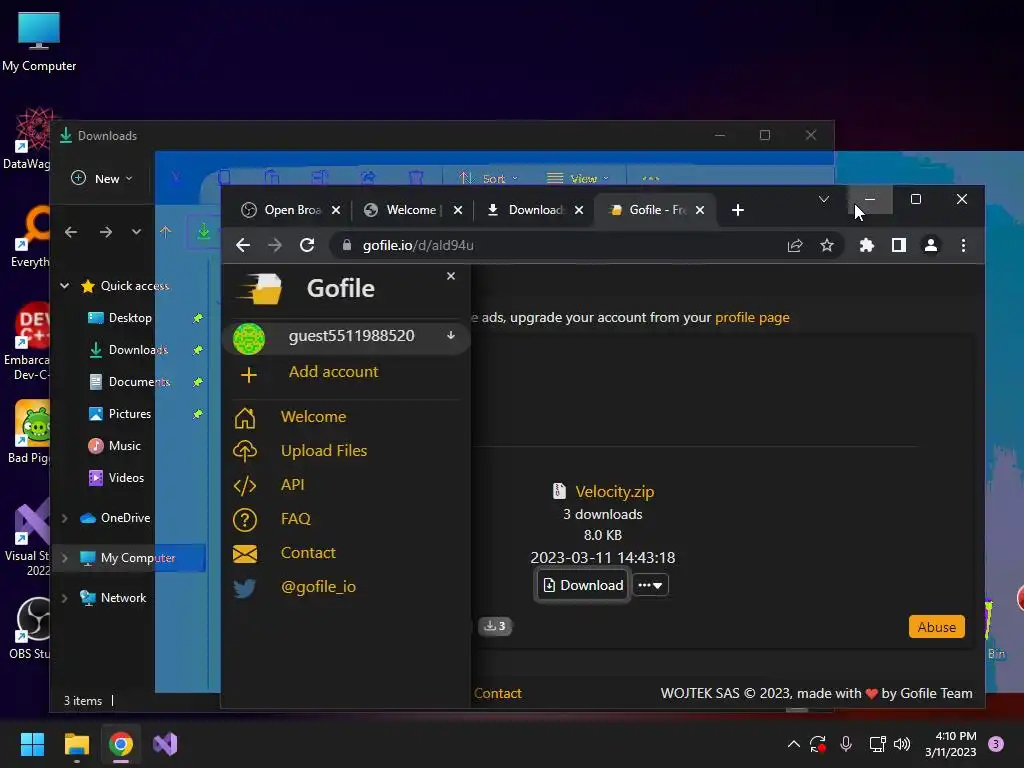
Task: Open View menu in the Downloads window
Action: click(578, 178)
